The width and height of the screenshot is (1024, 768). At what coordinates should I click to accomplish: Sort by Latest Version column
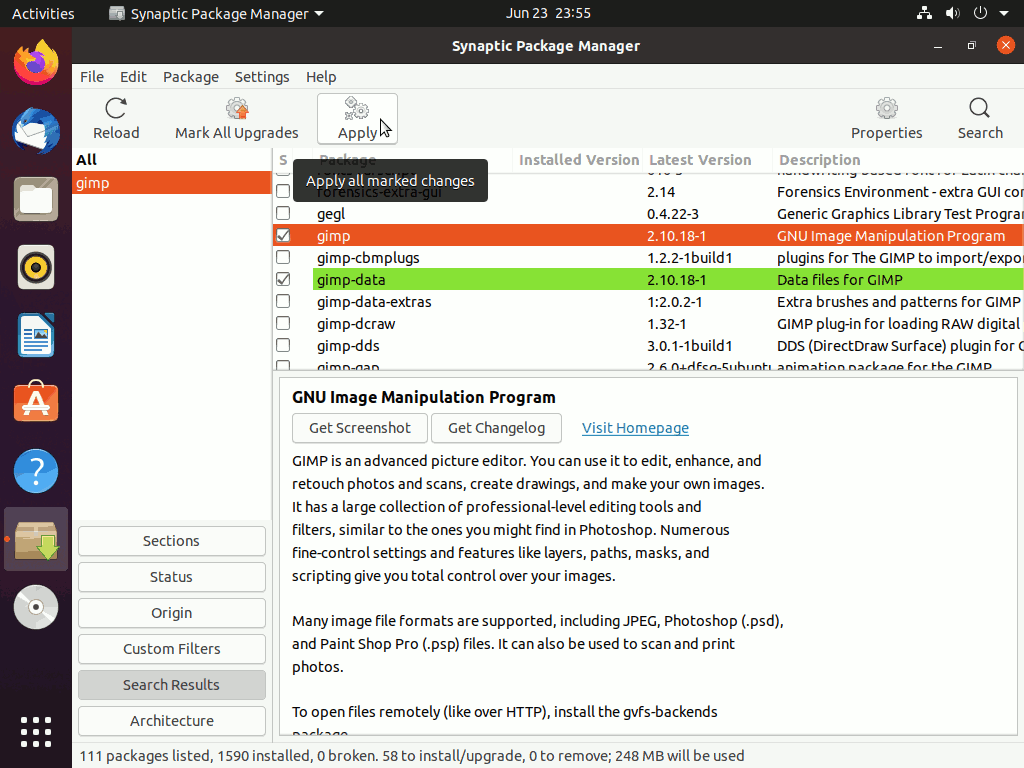click(707, 160)
